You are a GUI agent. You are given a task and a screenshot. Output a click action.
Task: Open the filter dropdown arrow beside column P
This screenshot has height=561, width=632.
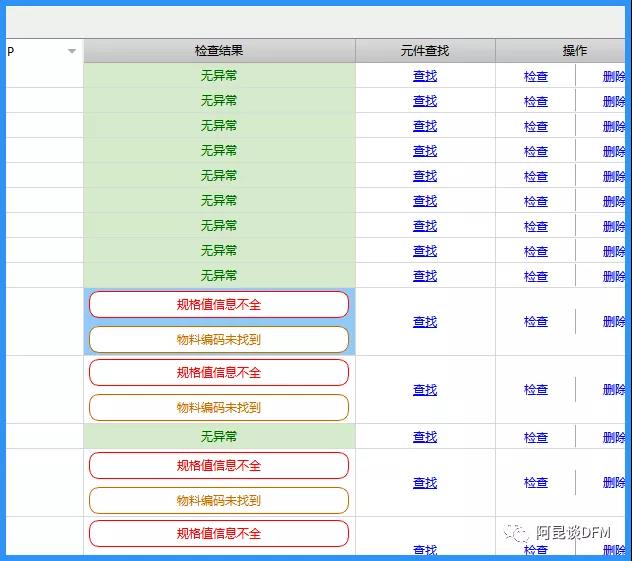[72, 51]
